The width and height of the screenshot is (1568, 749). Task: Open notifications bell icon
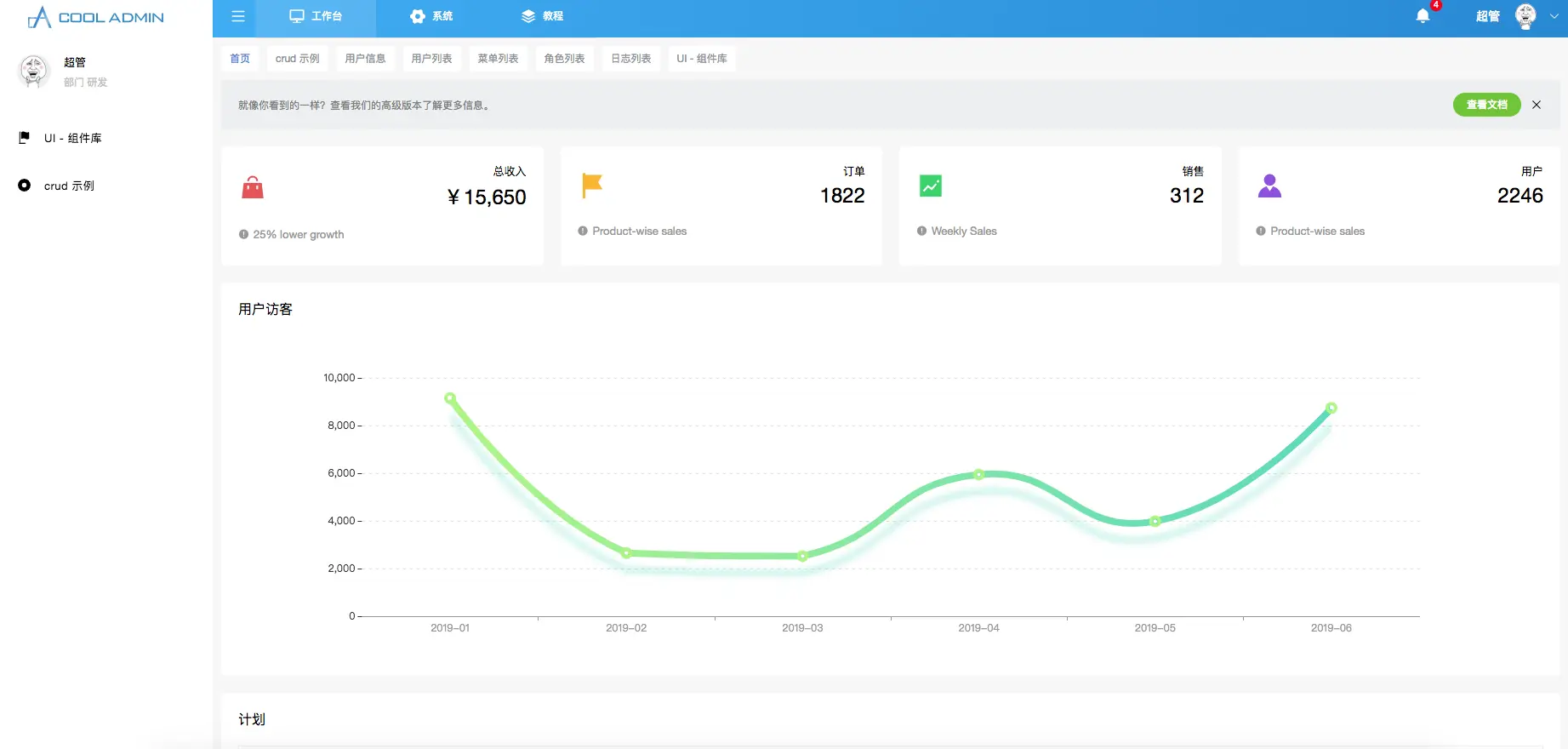[x=1423, y=16]
